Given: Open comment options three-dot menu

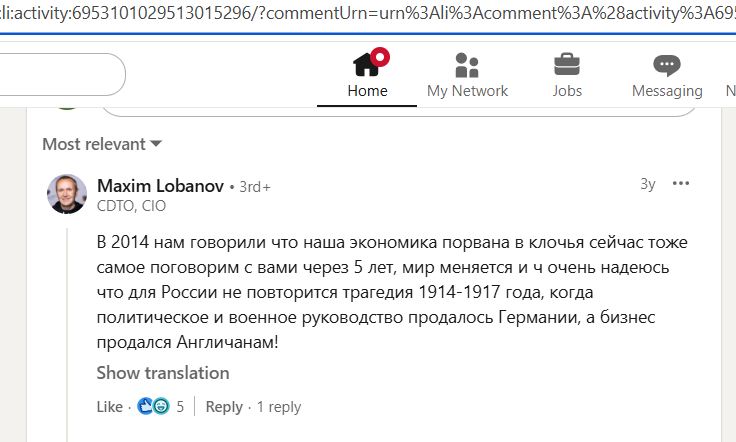Looking at the screenshot, I should [x=681, y=184].
